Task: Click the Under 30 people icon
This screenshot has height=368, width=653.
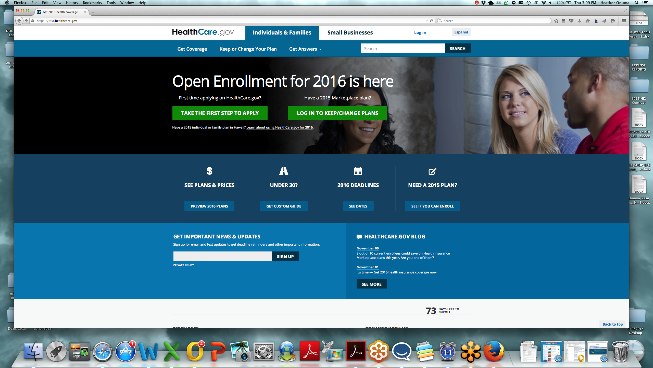Action: click(284, 171)
